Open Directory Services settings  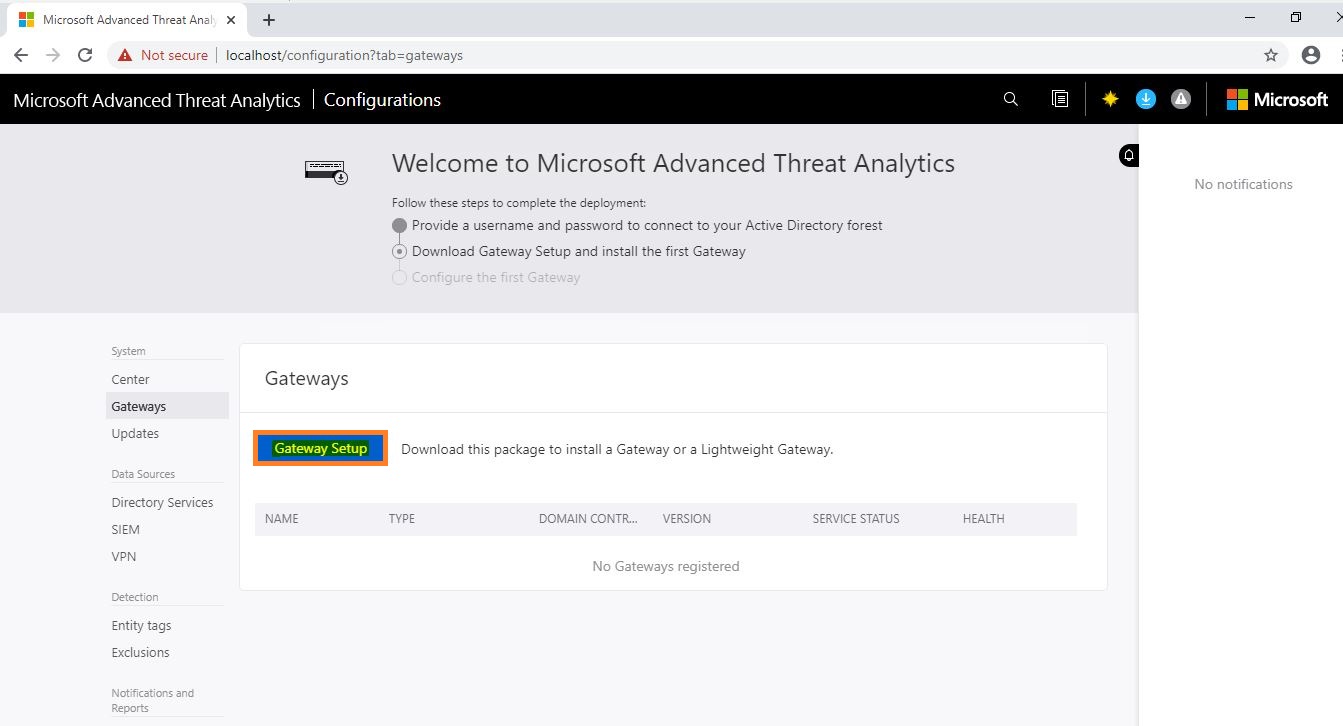163,503
